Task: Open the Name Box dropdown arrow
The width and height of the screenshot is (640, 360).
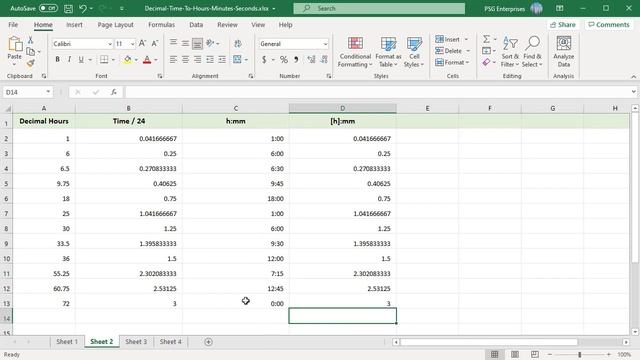Action: pyautogui.click(x=48, y=92)
